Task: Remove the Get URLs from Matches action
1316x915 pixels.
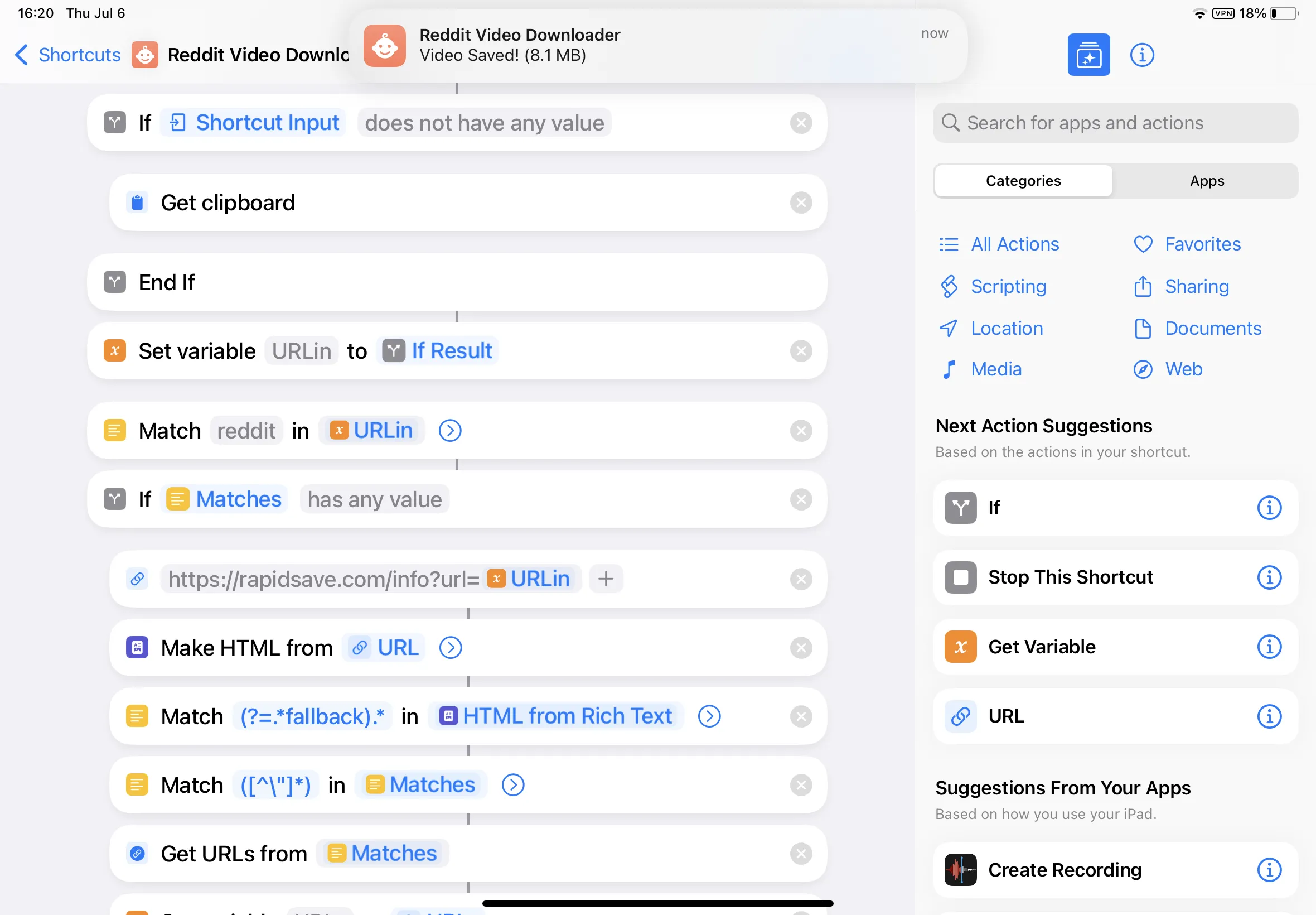Action: point(800,854)
